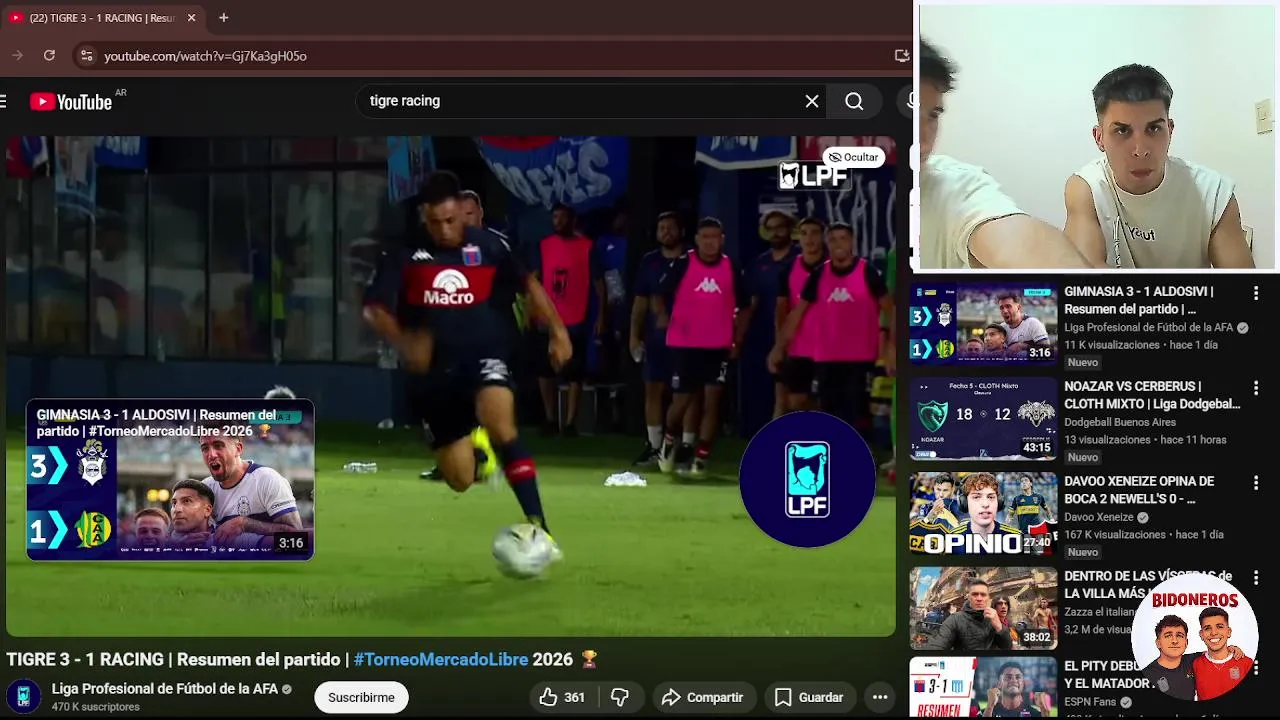Screen dimensions: 1280x720
Task: Open GIMNASIA 3 - 1 ALDOSIVI sidebar thumbnail
Action: click(x=983, y=324)
